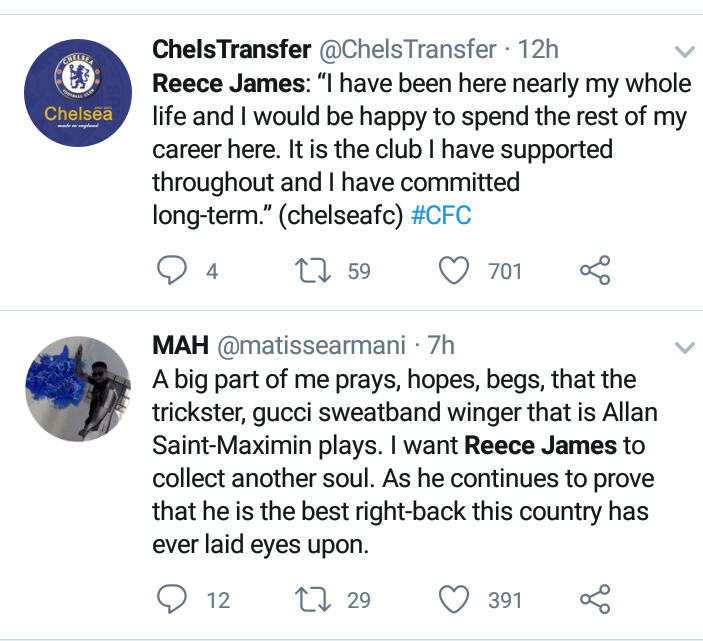
Task: Open the @matissearmani handle
Action: pyautogui.click(x=311, y=345)
